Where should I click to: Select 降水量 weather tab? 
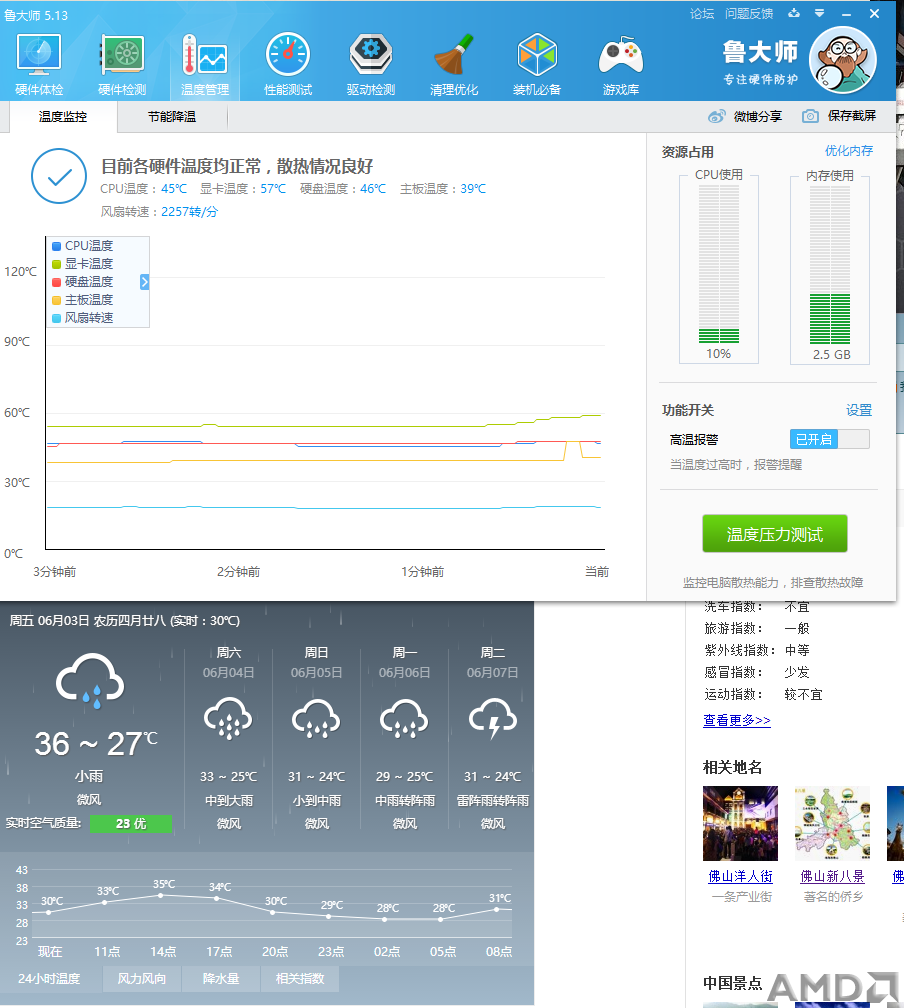[221, 978]
